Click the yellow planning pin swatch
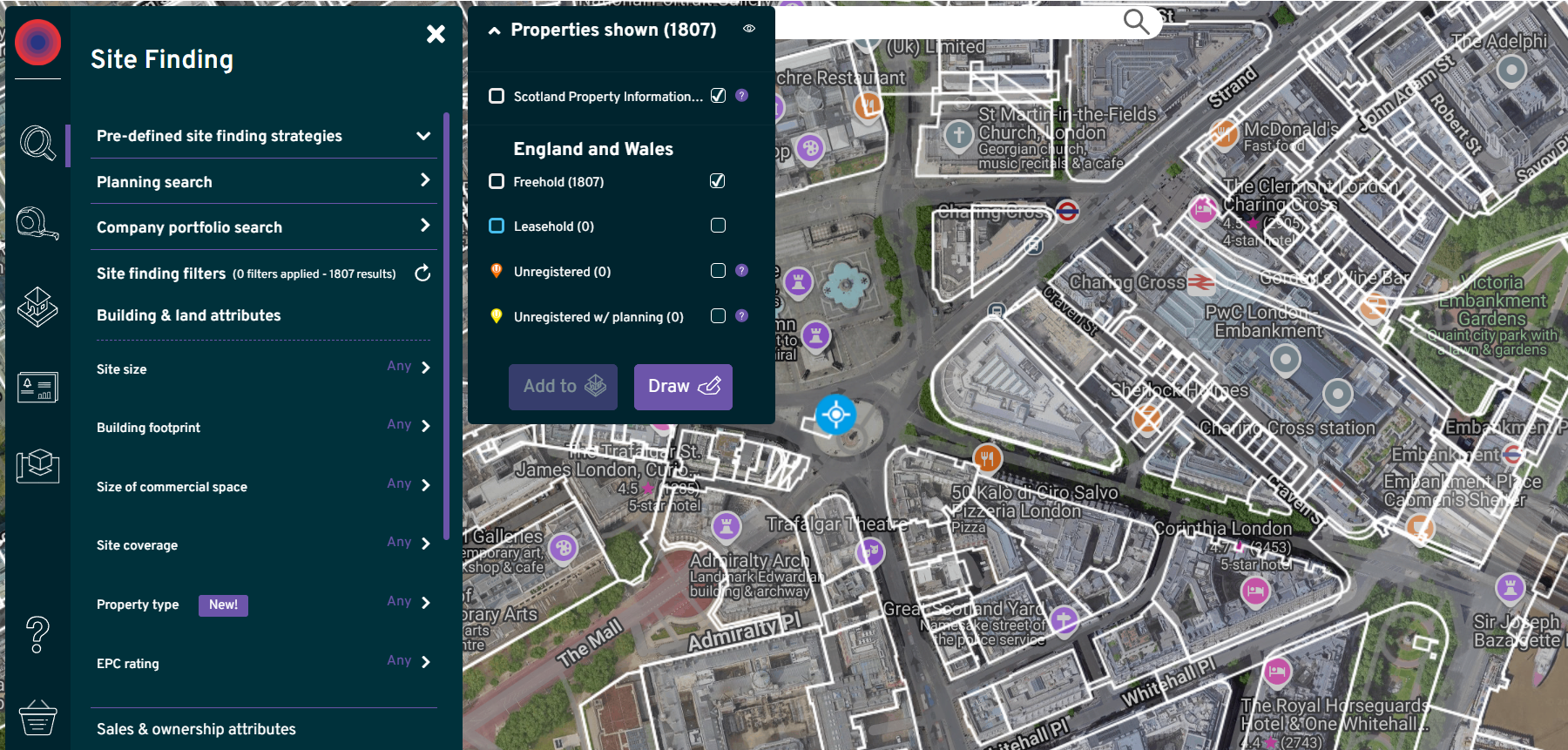Screen dimensions: 1568x750 497,316
